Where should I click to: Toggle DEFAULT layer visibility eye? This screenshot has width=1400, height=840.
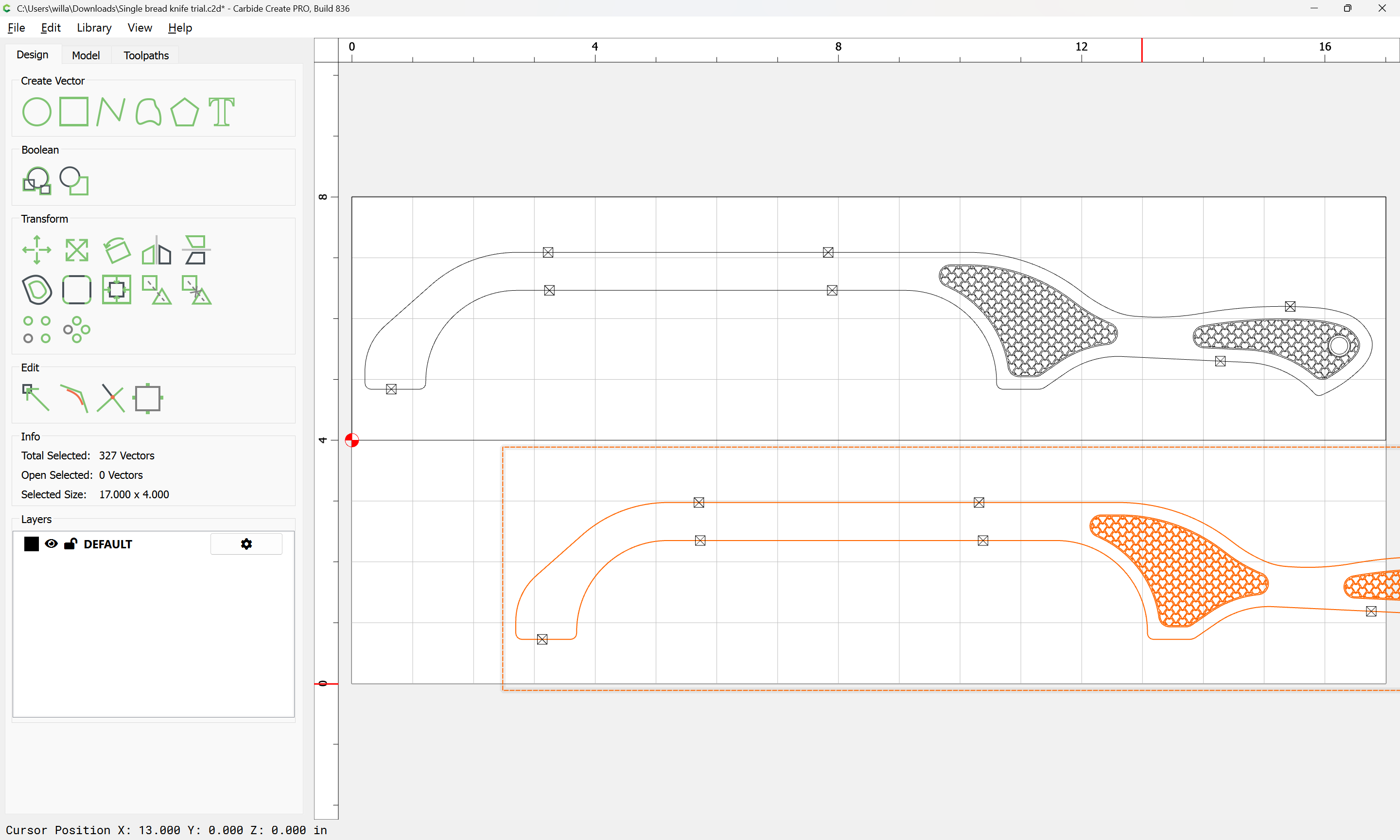pos(51,544)
